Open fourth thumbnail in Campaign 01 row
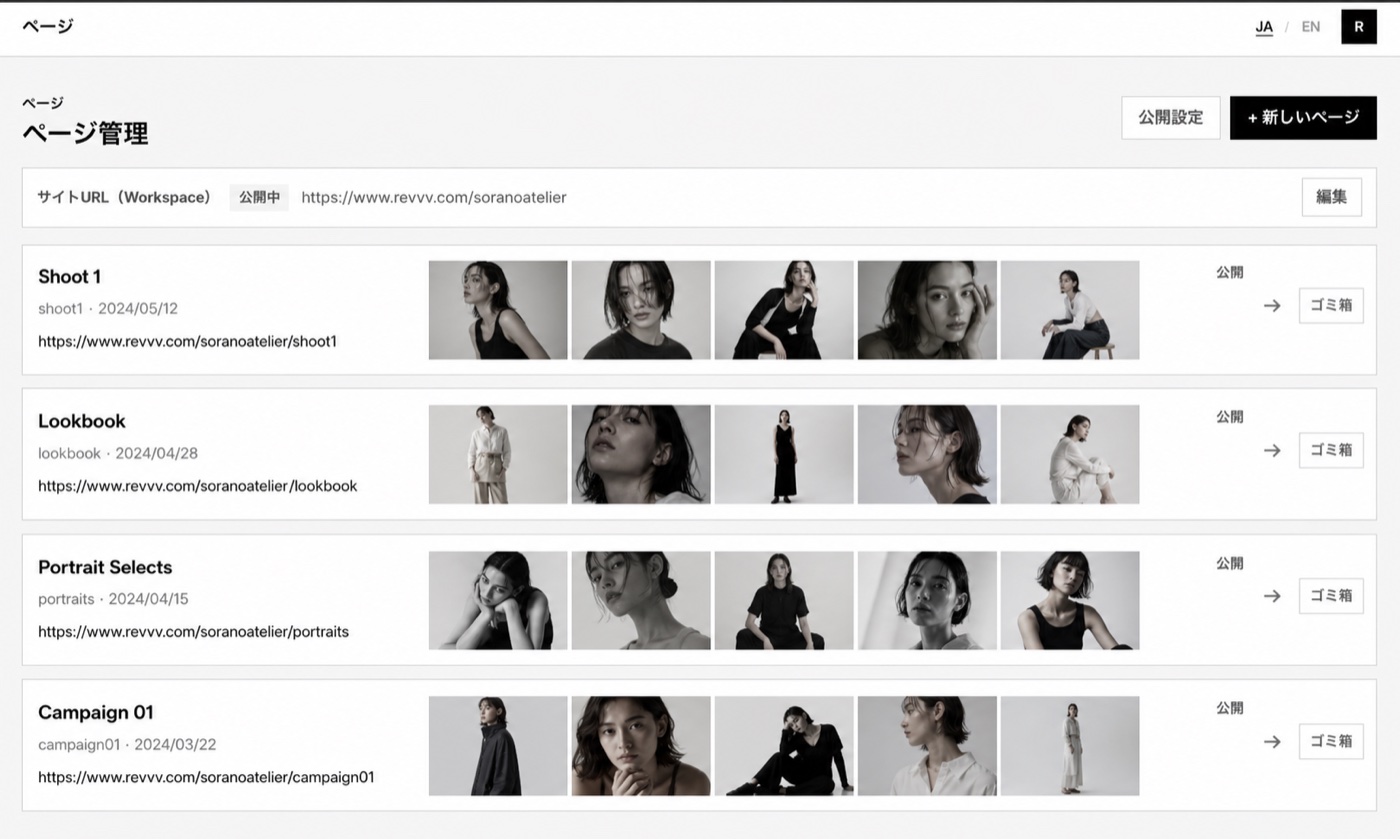This screenshot has height=839, width=1400. click(927, 746)
